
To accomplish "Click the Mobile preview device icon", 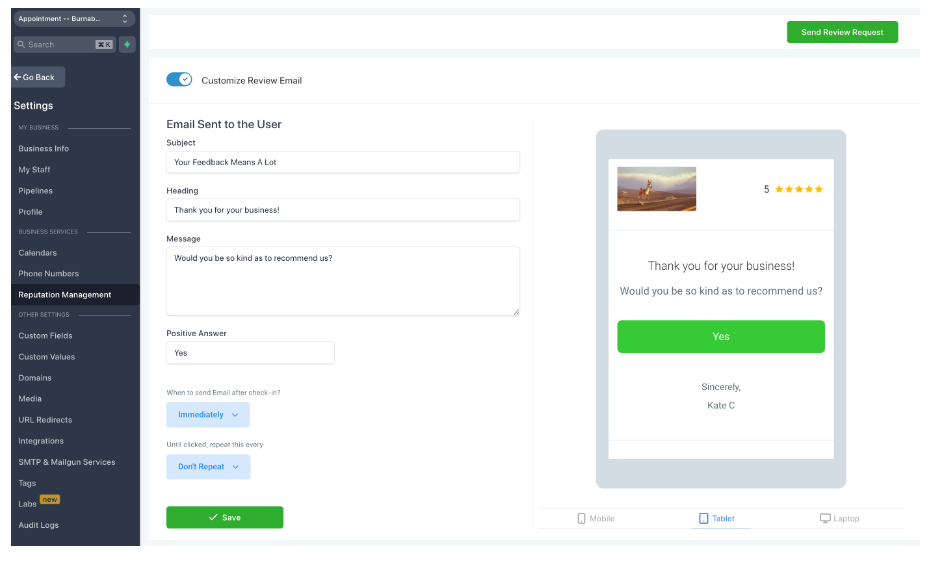I will coord(582,518).
